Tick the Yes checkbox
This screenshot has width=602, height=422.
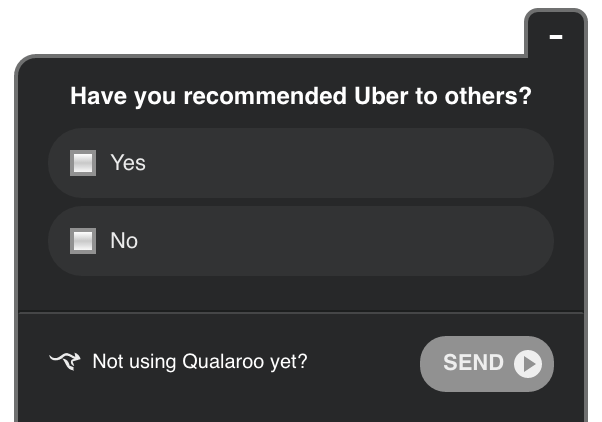pyautogui.click(x=83, y=163)
